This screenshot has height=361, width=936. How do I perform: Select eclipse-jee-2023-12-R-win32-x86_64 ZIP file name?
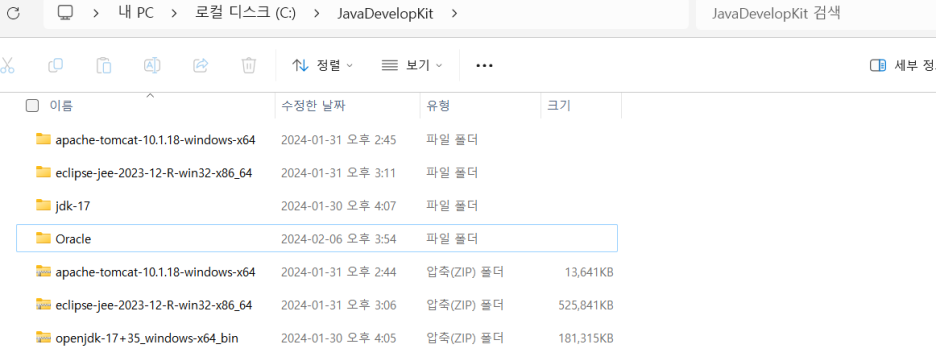pos(154,306)
